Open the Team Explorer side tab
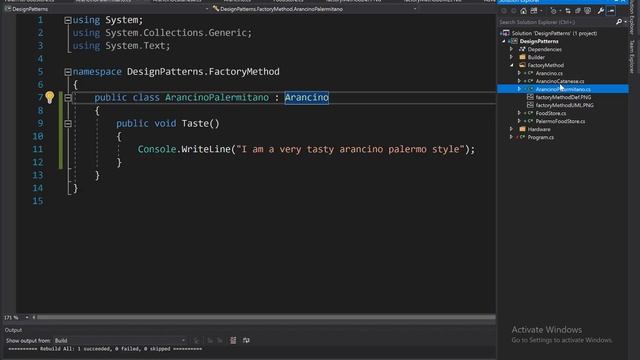 coord(632,56)
